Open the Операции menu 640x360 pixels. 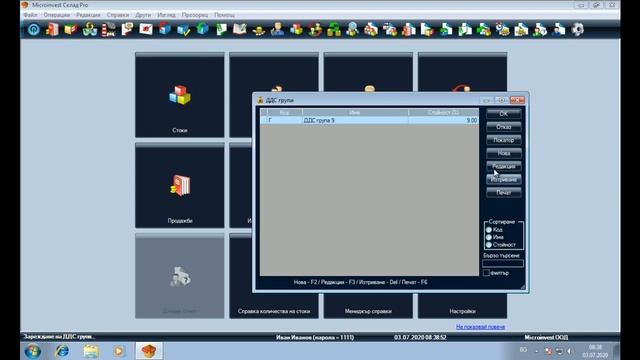pyautogui.click(x=57, y=15)
